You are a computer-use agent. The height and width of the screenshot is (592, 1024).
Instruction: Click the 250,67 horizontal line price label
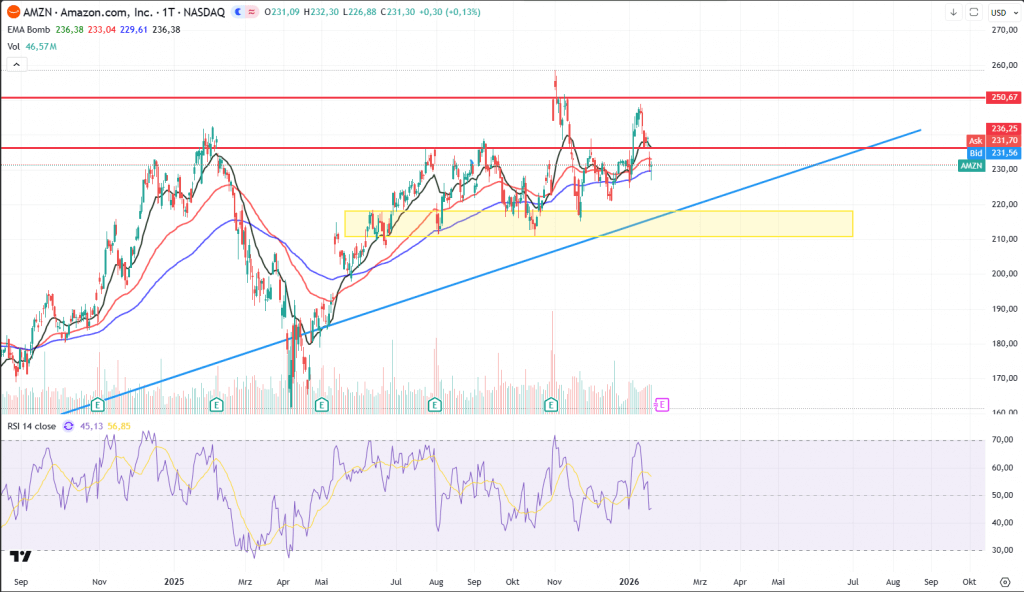point(1003,97)
